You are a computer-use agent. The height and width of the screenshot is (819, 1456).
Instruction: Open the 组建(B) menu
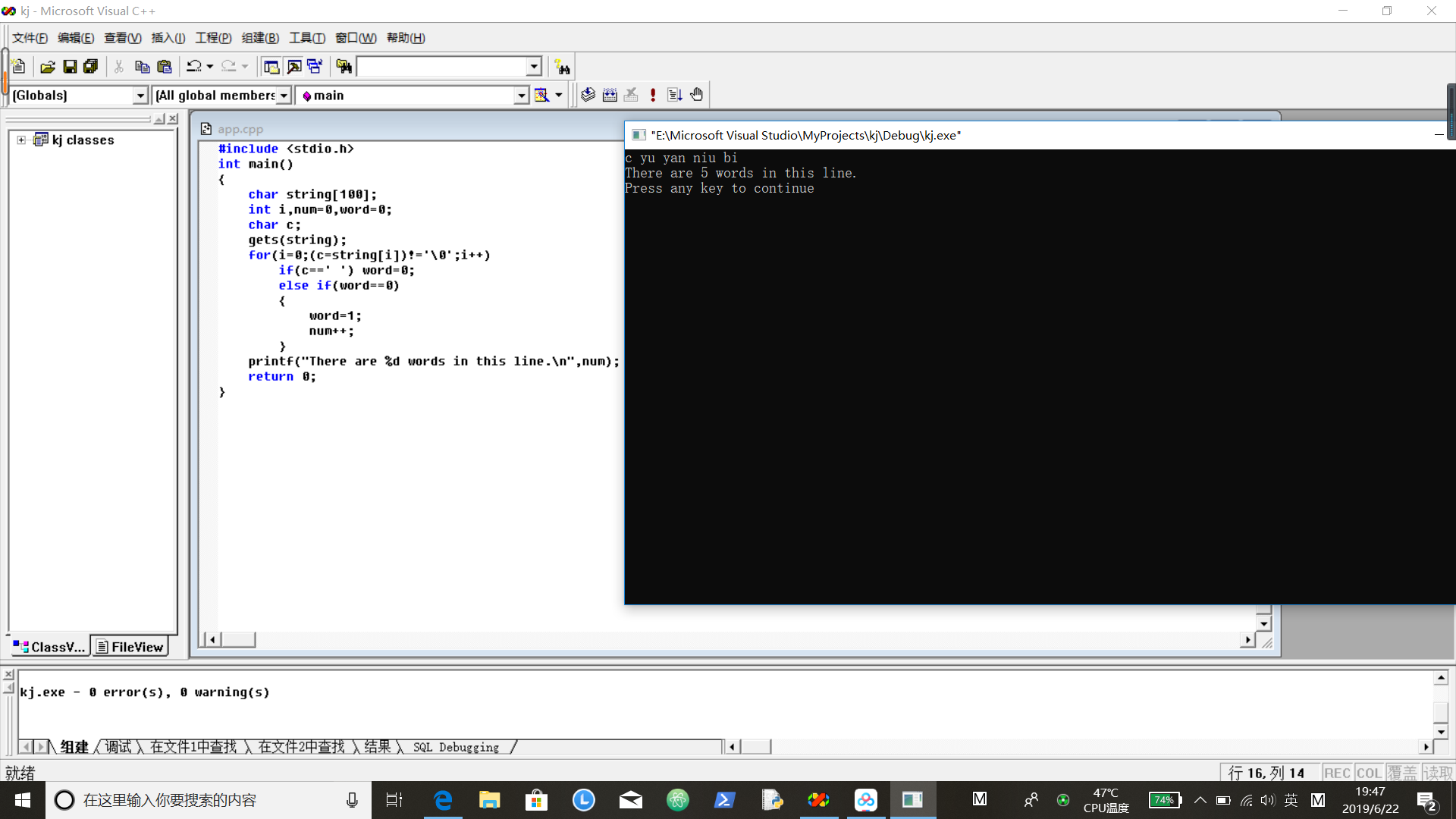[260, 38]
